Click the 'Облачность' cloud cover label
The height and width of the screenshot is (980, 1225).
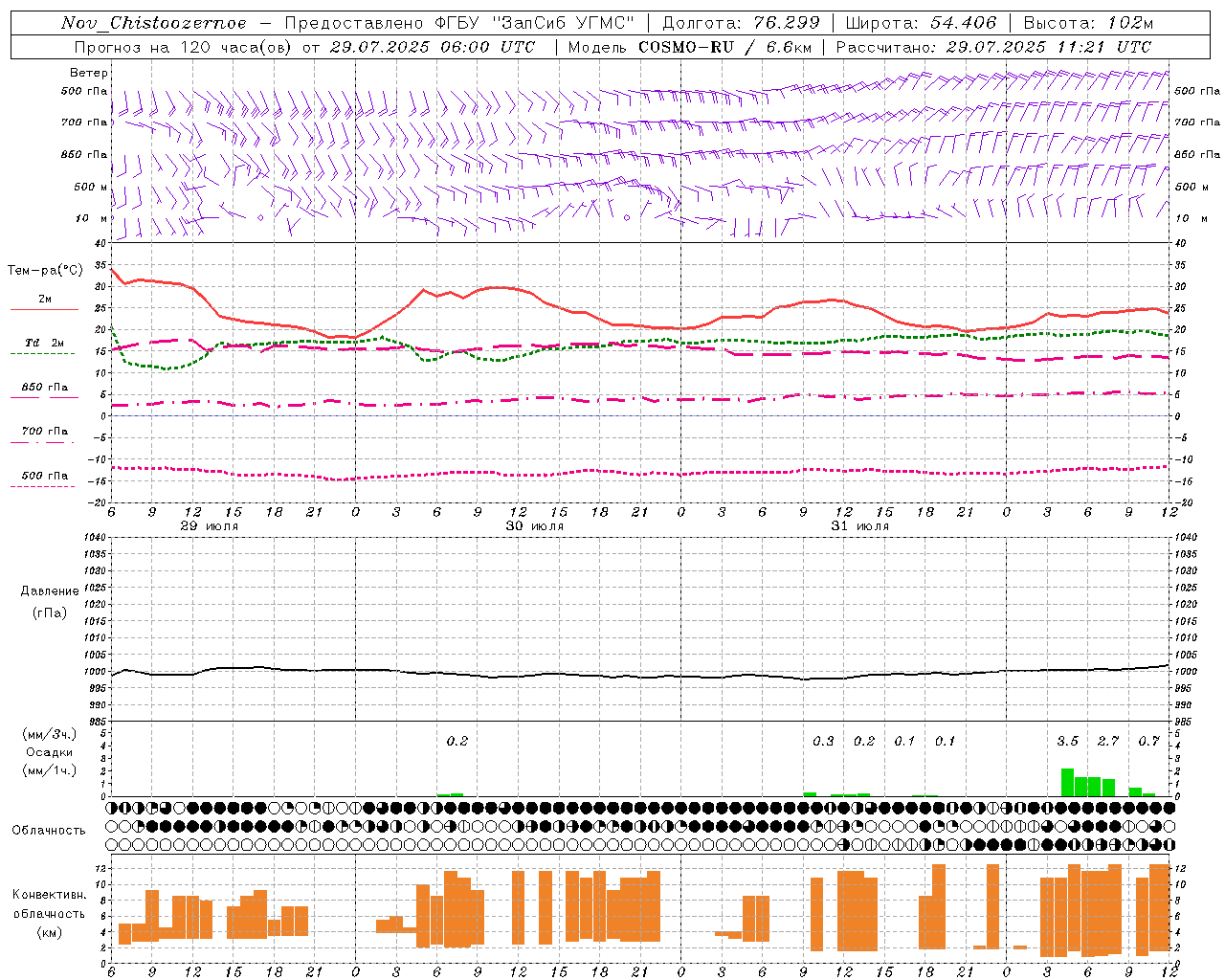tap(49, 830)
